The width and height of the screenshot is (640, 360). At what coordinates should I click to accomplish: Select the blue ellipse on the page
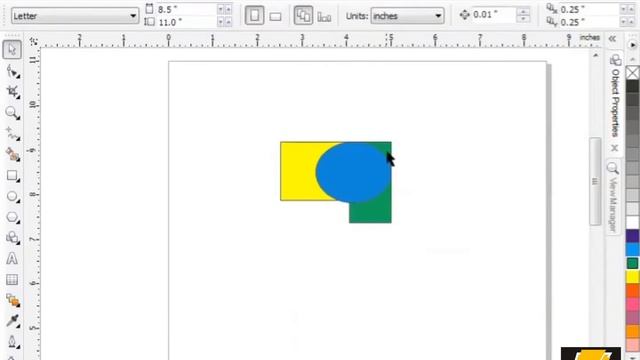pos(353,173)
